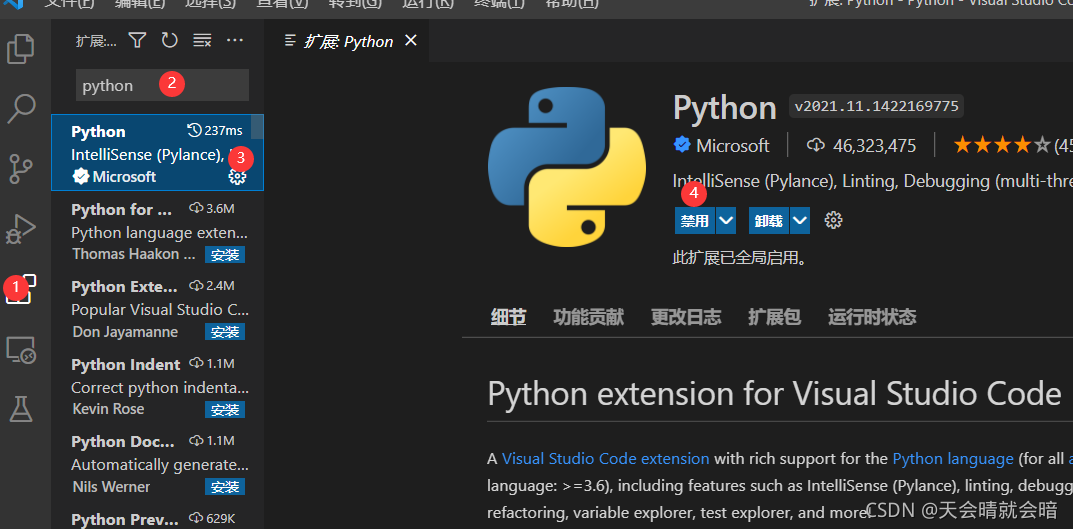The image size is (1073, 529).
Task: Select the Python for VSCode extension by Thomas Haakon
Action: click(x=157, y=231)
